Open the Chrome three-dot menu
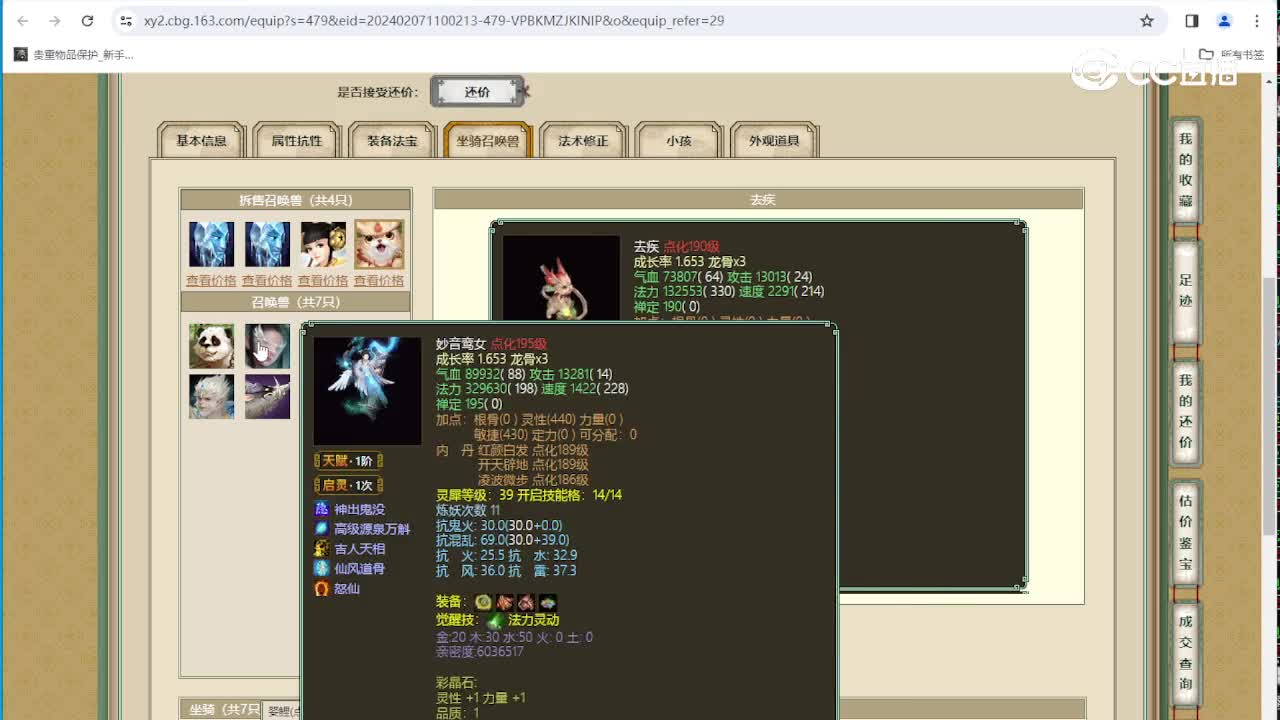Screen dimensions: 1280x720 (x=1257, y=20)
